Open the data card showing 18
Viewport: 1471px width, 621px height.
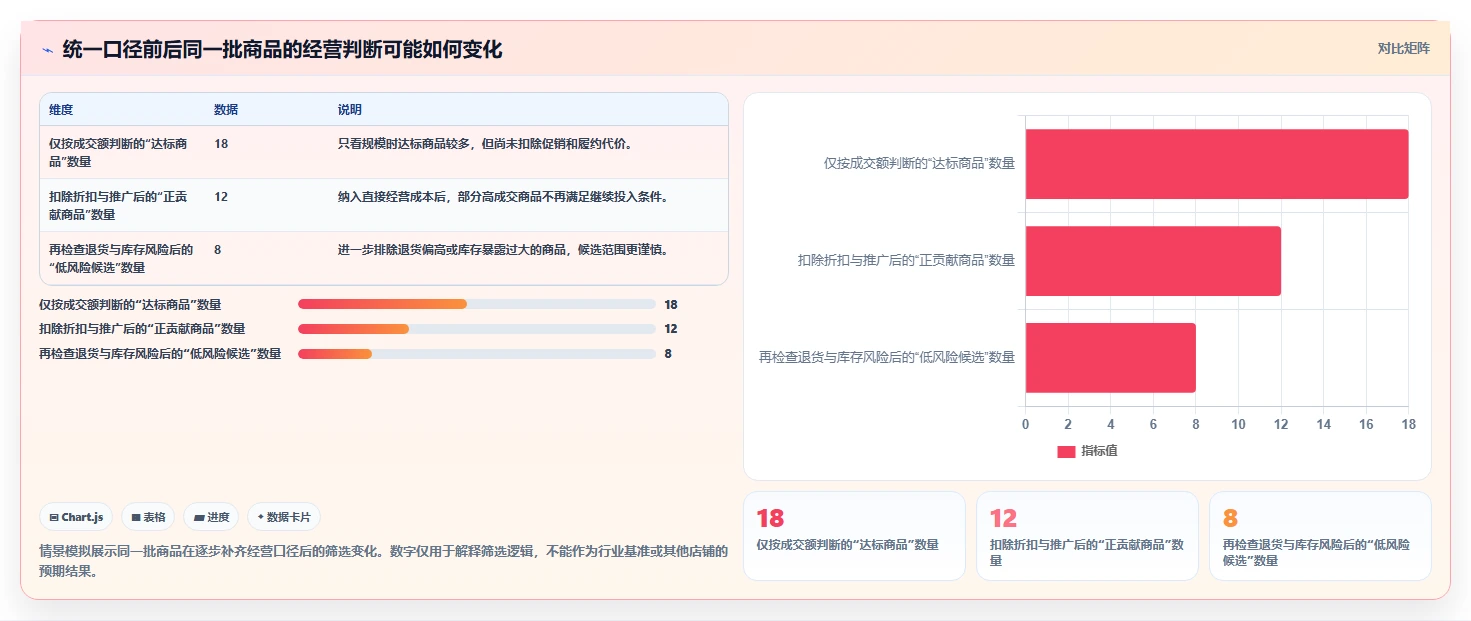(x=854, y=536)
